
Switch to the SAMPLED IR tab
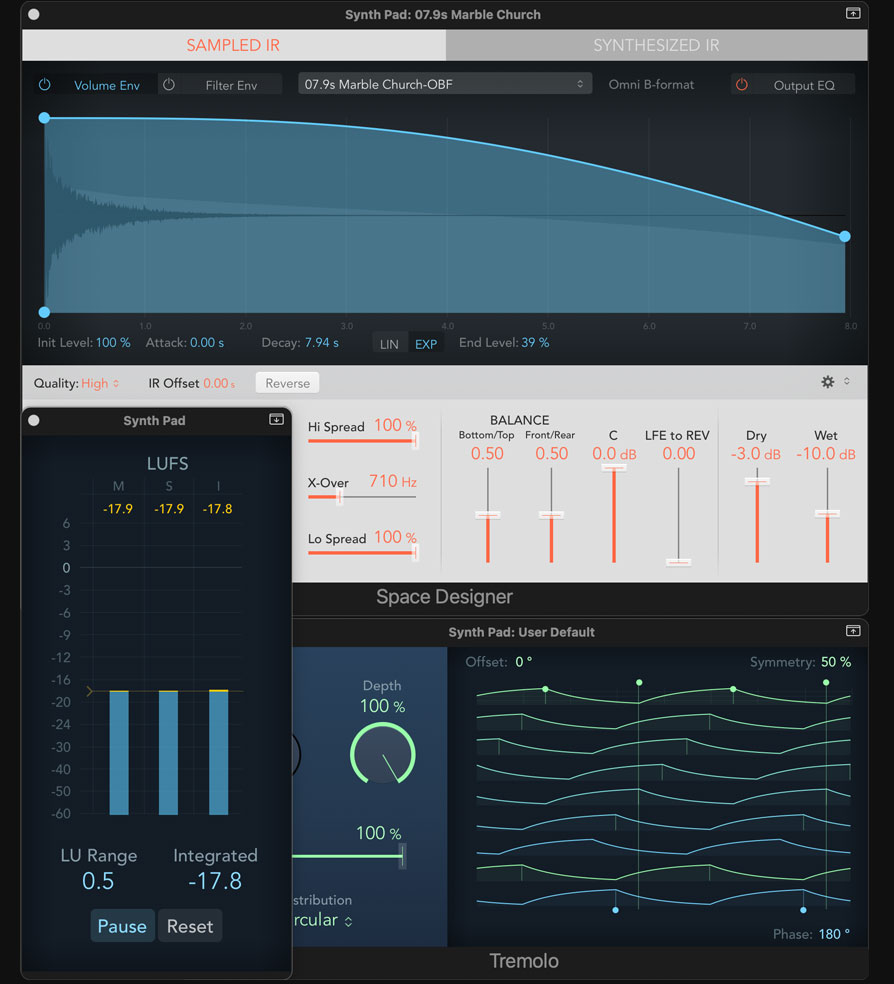[233, 45]
